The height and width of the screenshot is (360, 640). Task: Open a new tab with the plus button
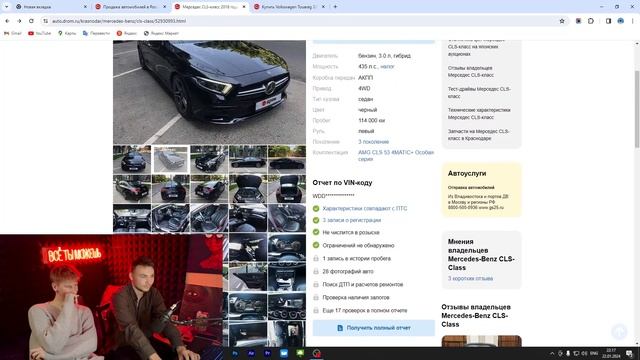[x=336, y=7]
